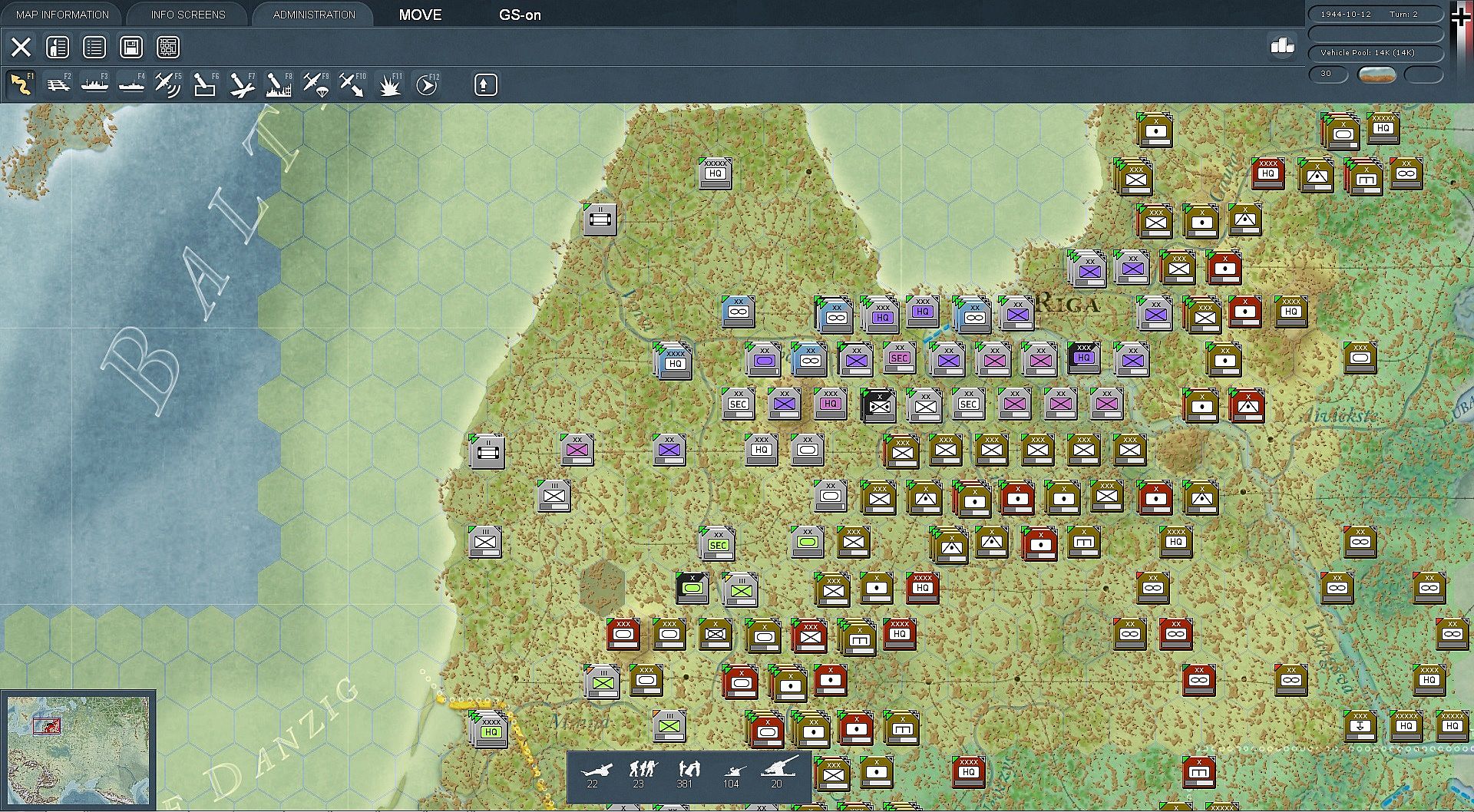
Task: Click the commander's report icon
Action: [x=58, y=48]
